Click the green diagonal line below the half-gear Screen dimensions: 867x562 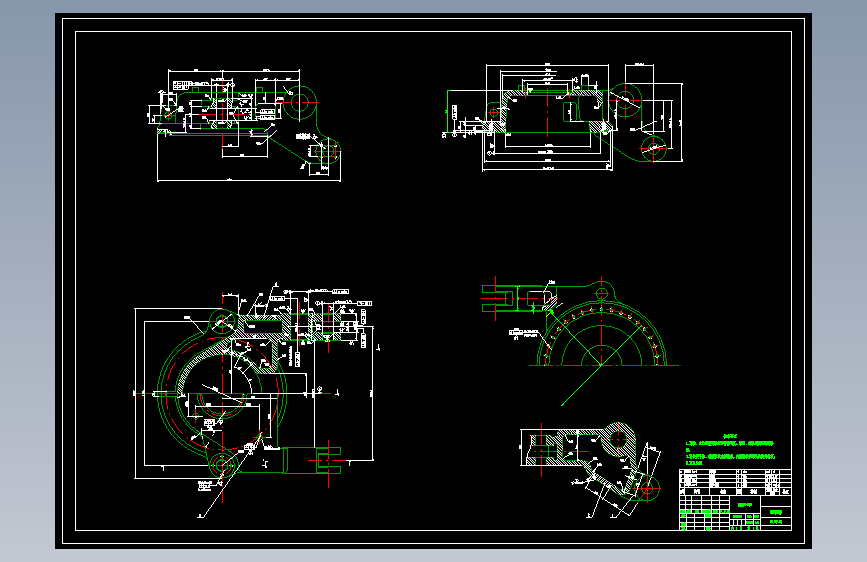click(582, 386)
